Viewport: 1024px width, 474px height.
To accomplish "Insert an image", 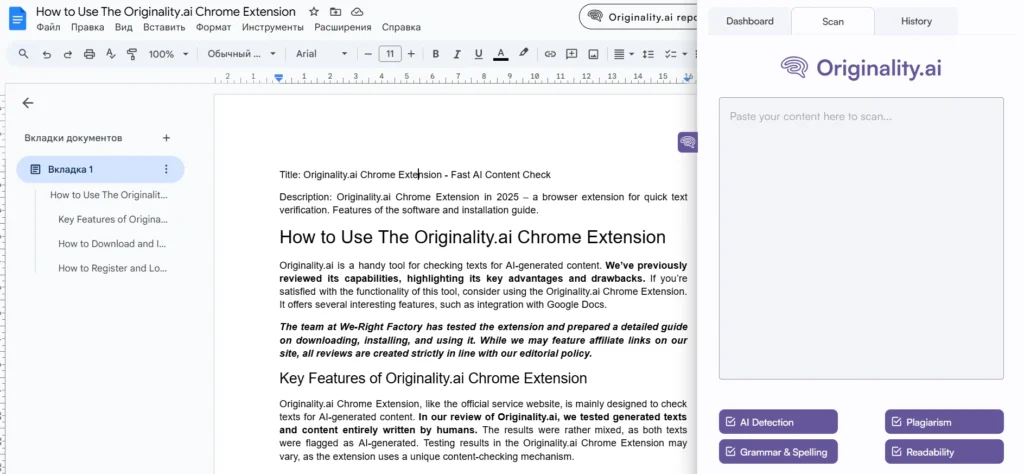I will click(x=593, y=54).
